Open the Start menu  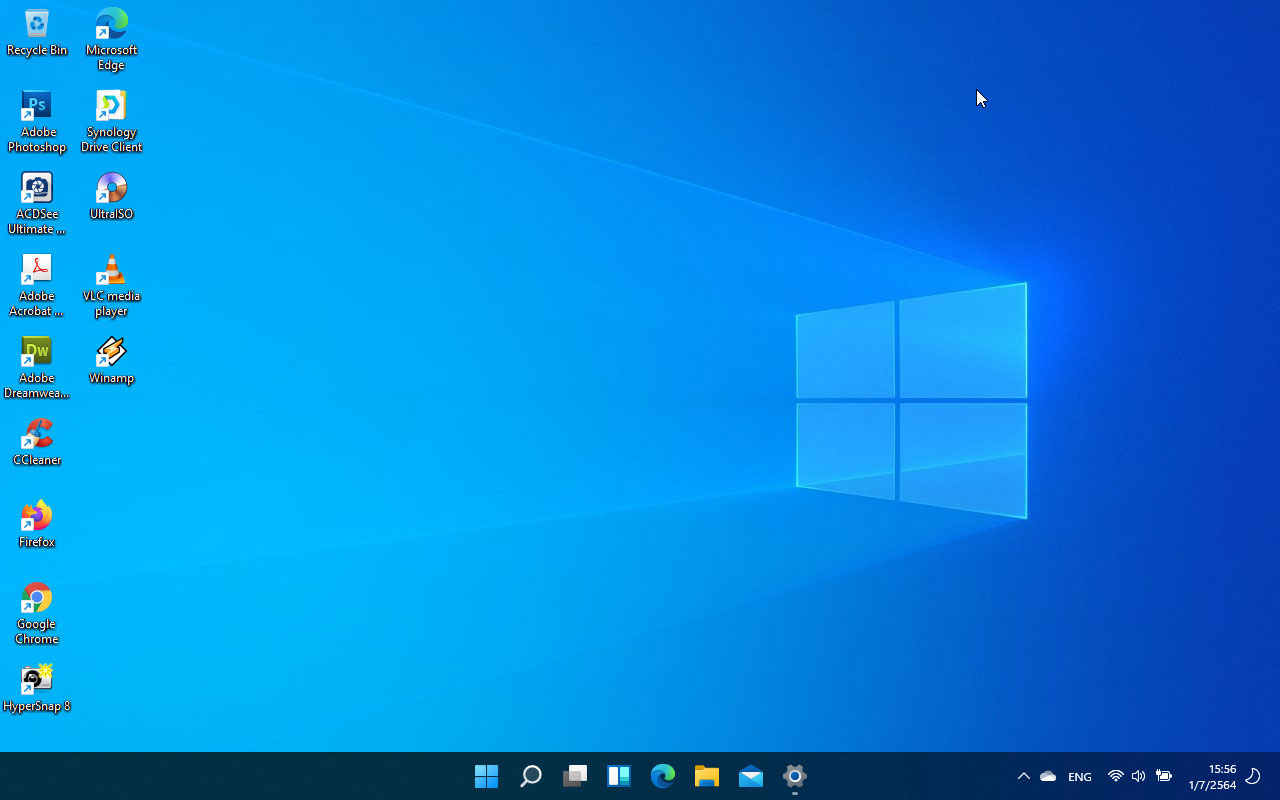(x=486, y=775)
